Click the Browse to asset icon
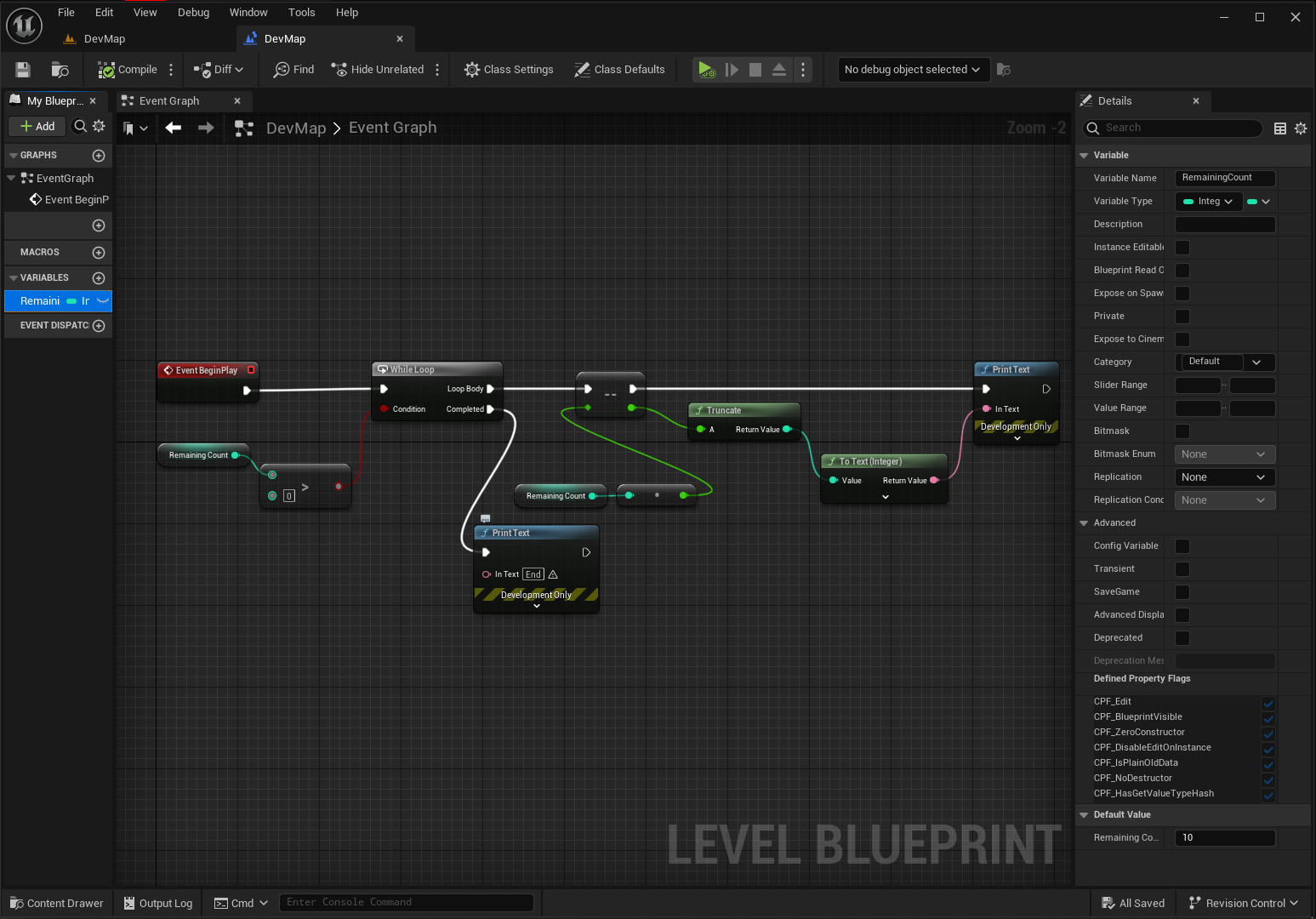This screenshot has height=919, width=1316. 60,70
